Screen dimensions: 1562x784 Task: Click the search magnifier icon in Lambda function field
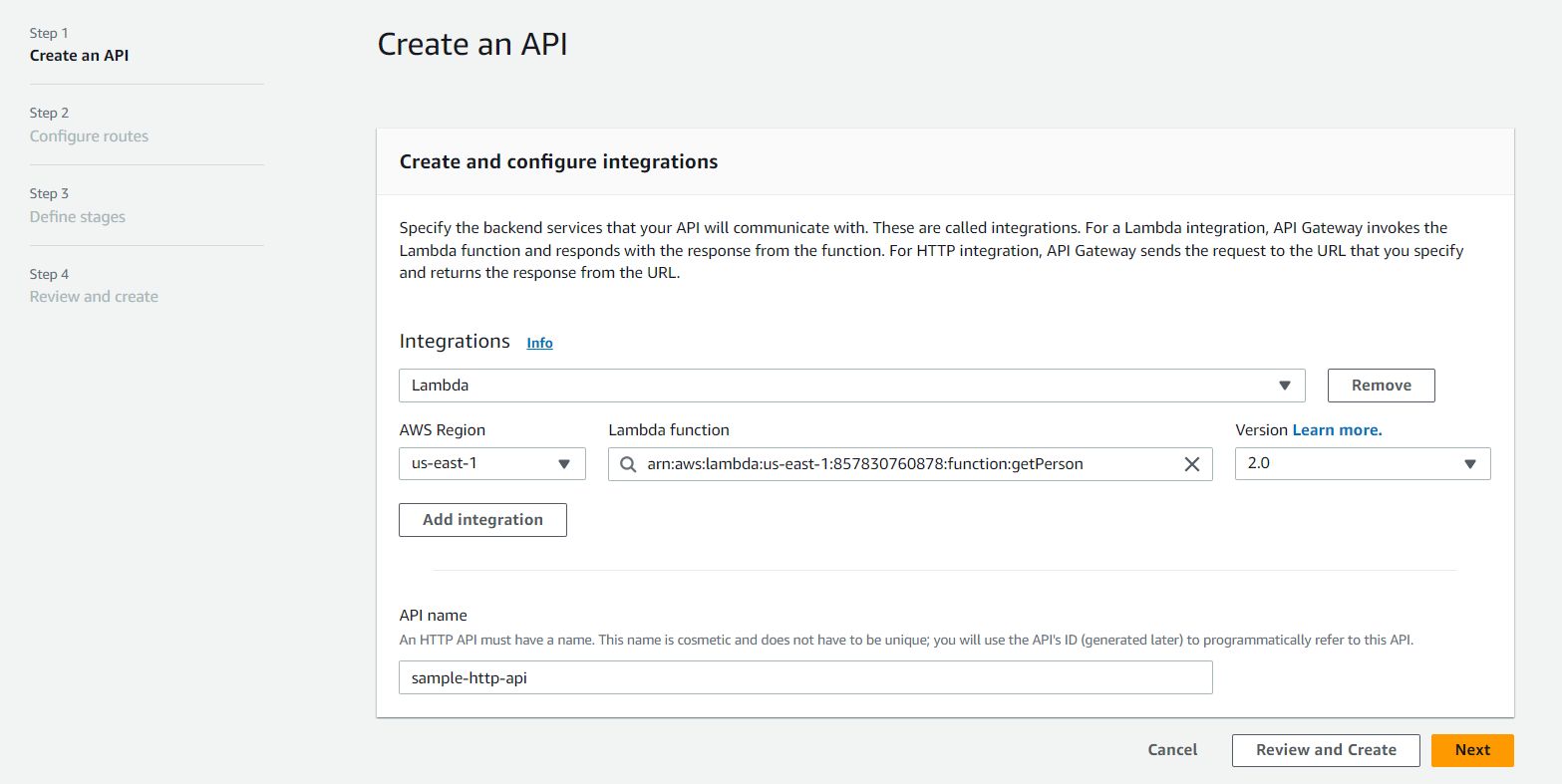pyautogui.click(x=627, y=464)
